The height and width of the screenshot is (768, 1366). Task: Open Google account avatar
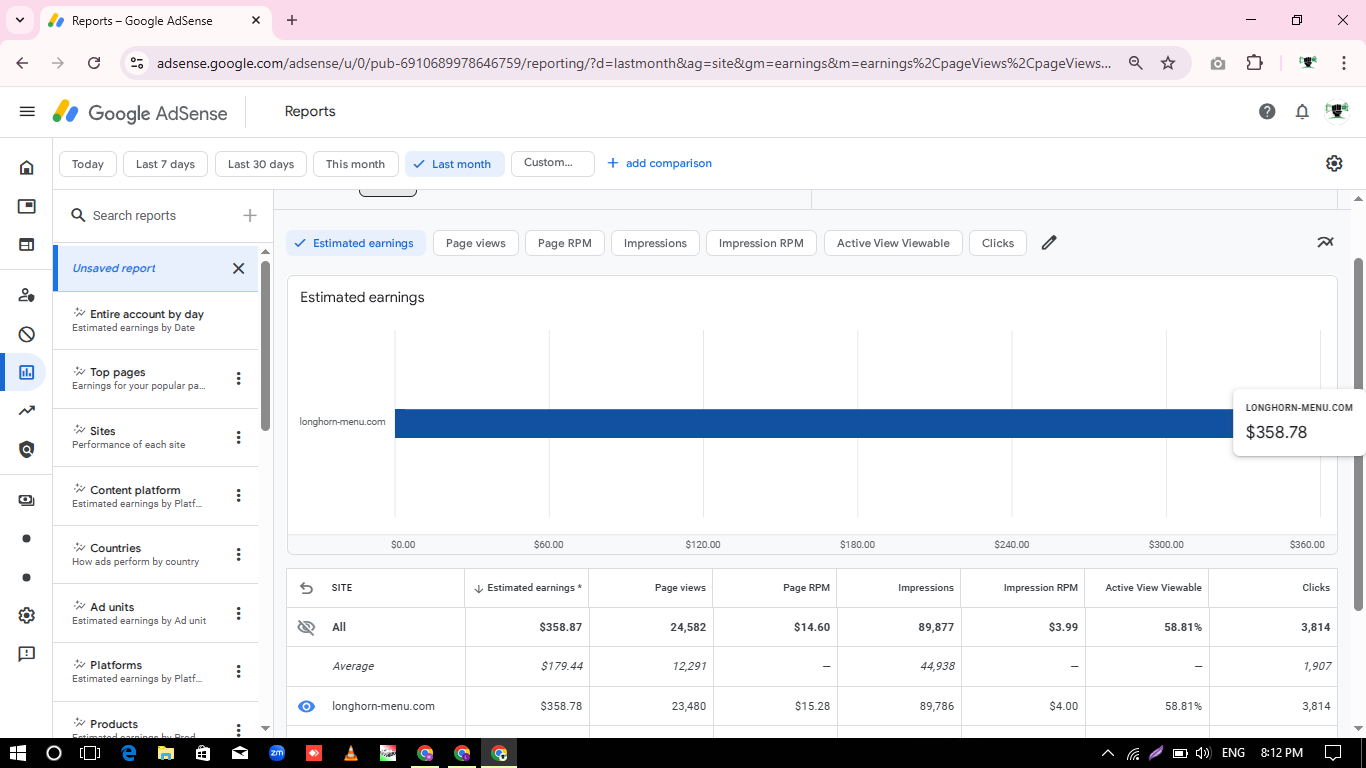(x=1337, y=111)
